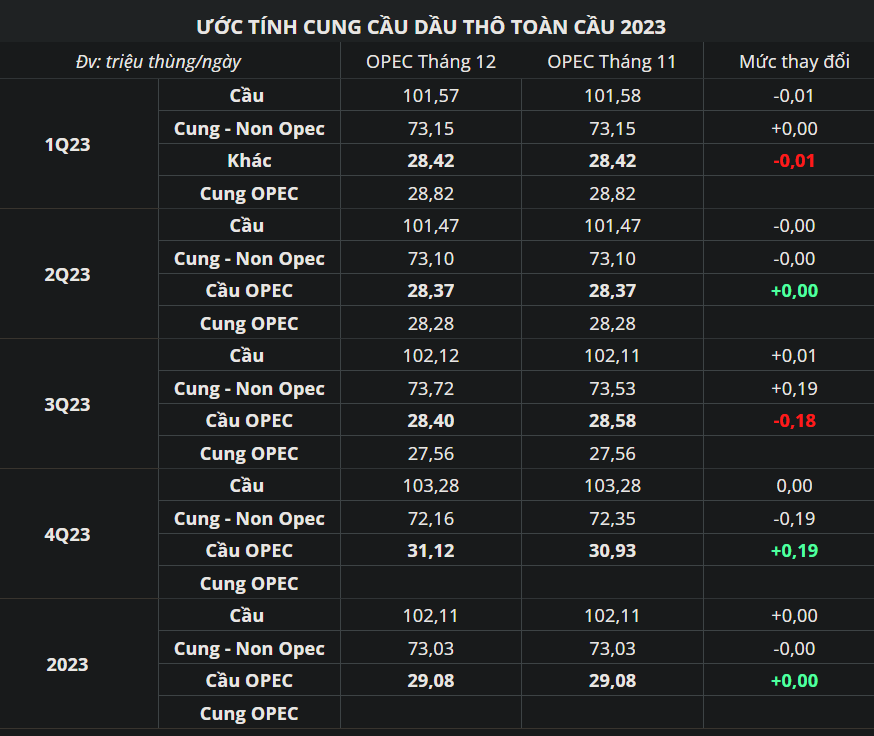Click the green +0,19 change value

[794, 551]
